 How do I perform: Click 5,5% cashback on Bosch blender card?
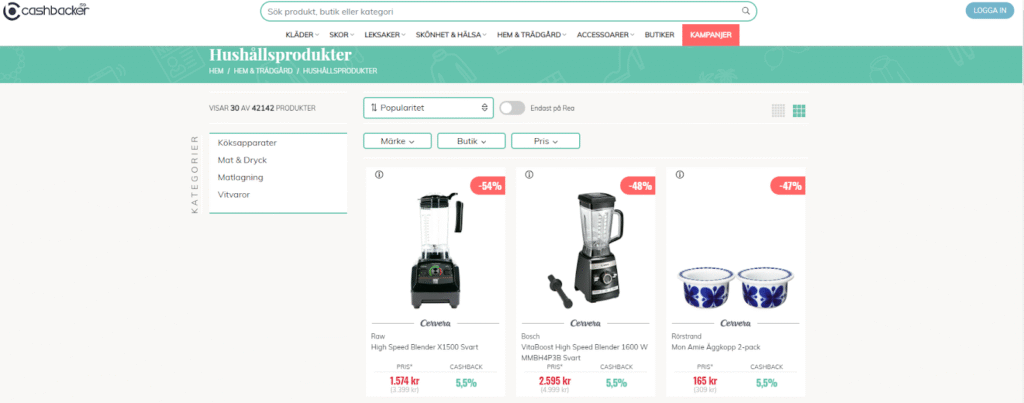click(616, 383)
